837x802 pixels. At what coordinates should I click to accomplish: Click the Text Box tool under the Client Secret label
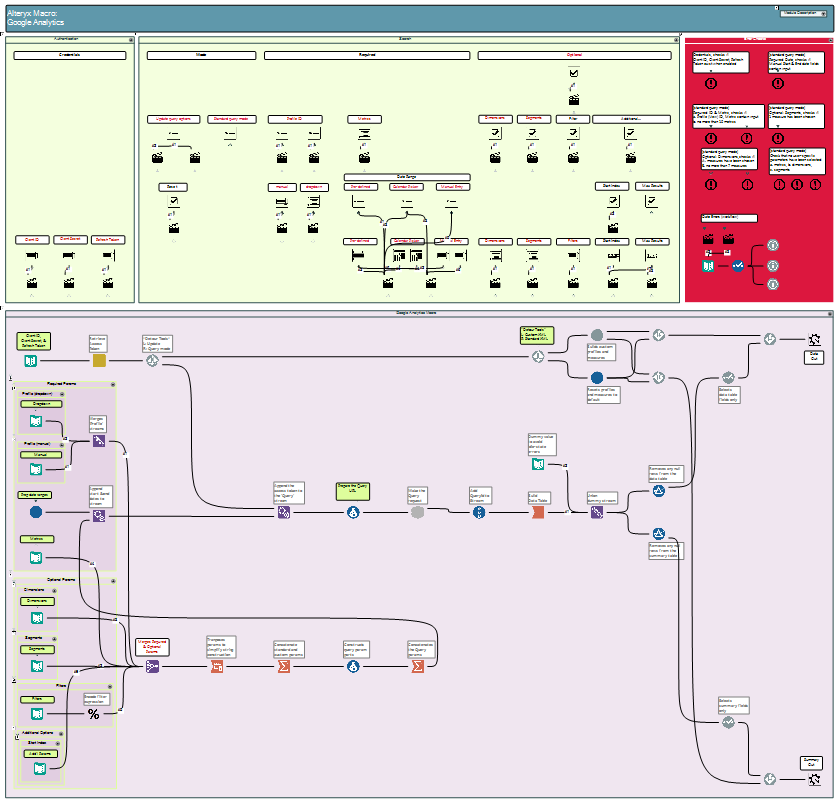click(x=69, y=255)
